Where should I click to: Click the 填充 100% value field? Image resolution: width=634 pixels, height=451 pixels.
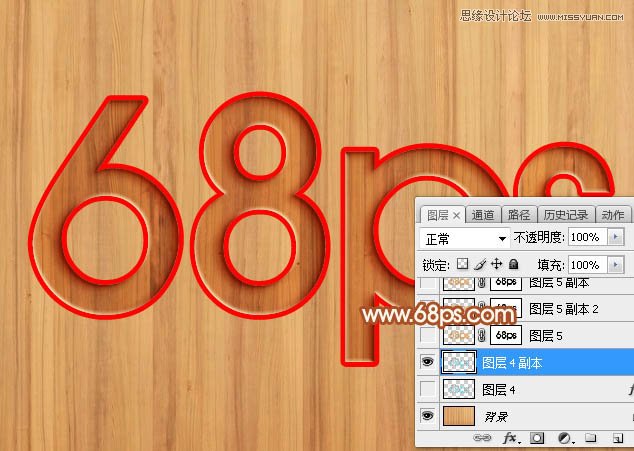588,265
